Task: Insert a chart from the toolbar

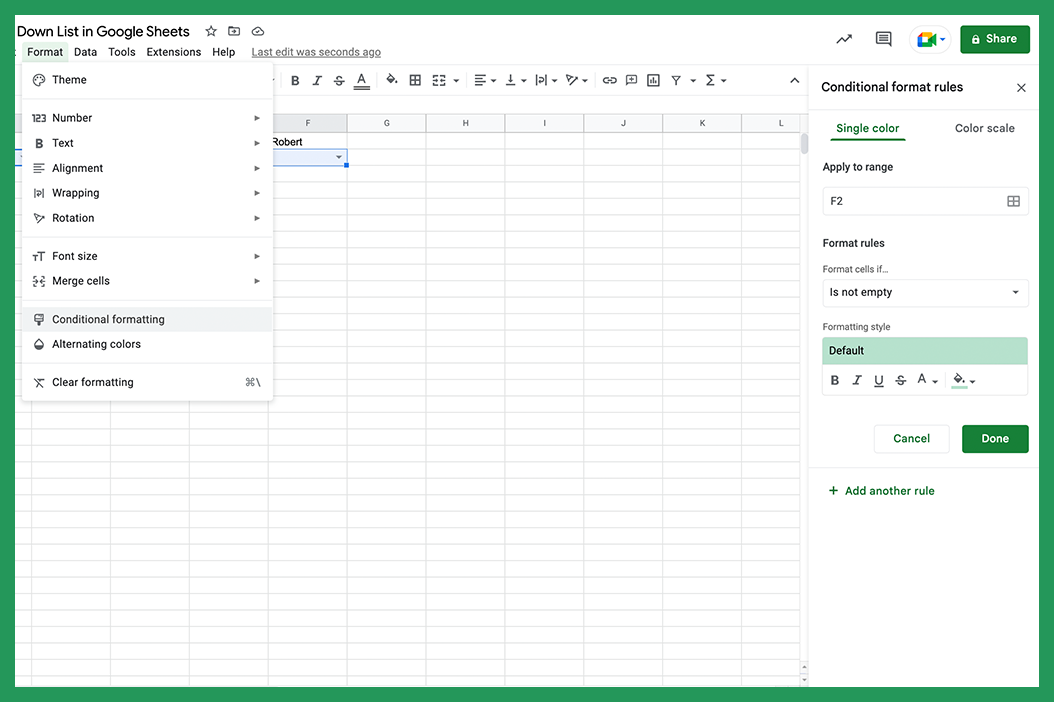Action: (653, 80)
